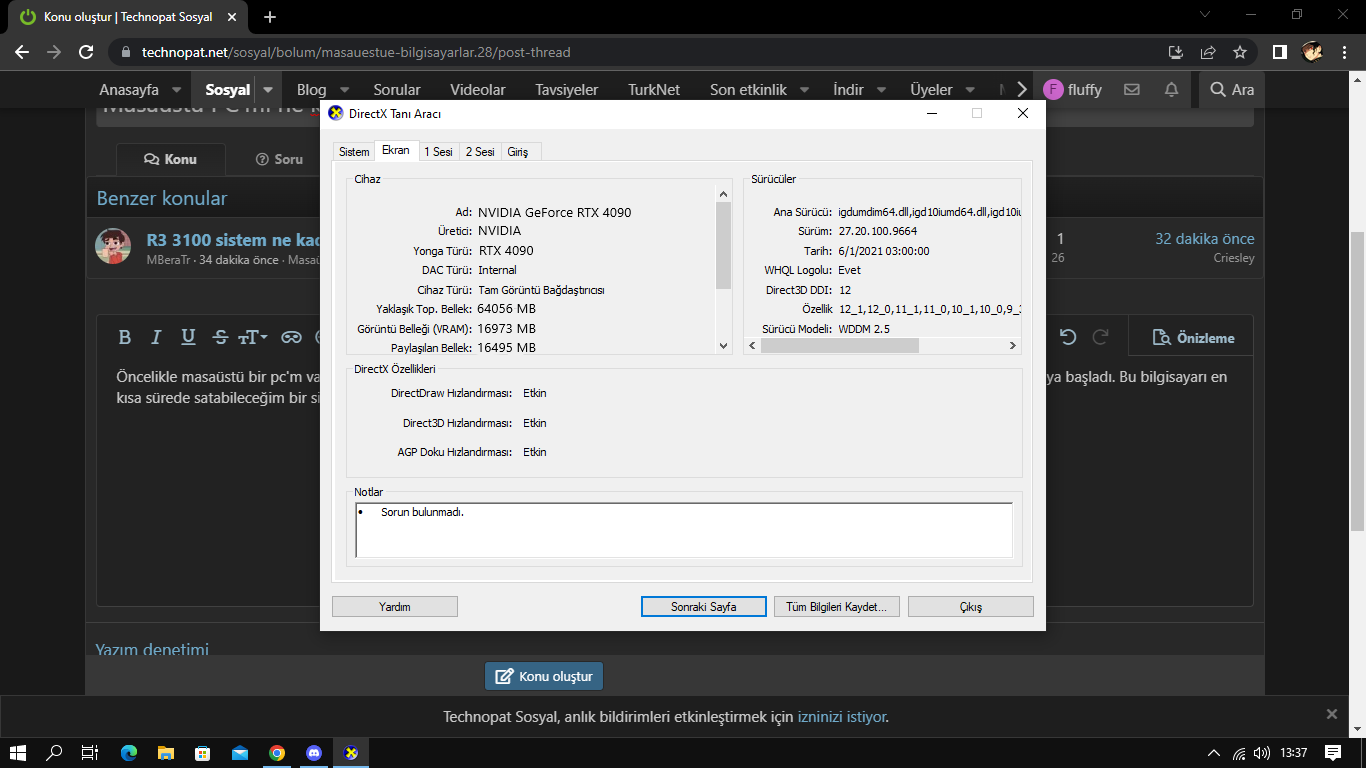Open the Mail app from the taskbar
This screenshot has height=768, width=1366.
pos(240,752)
